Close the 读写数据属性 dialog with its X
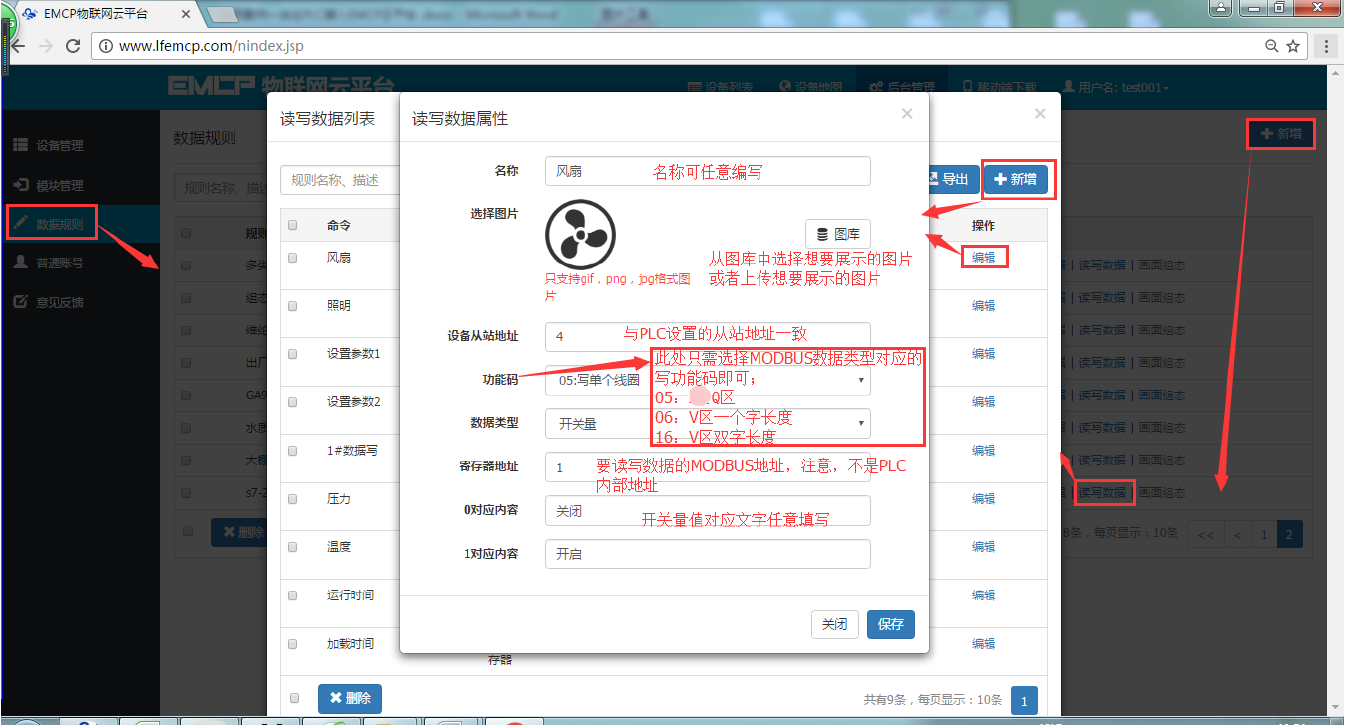Screen dimensions: 1347x726 [x=907, y=114]
